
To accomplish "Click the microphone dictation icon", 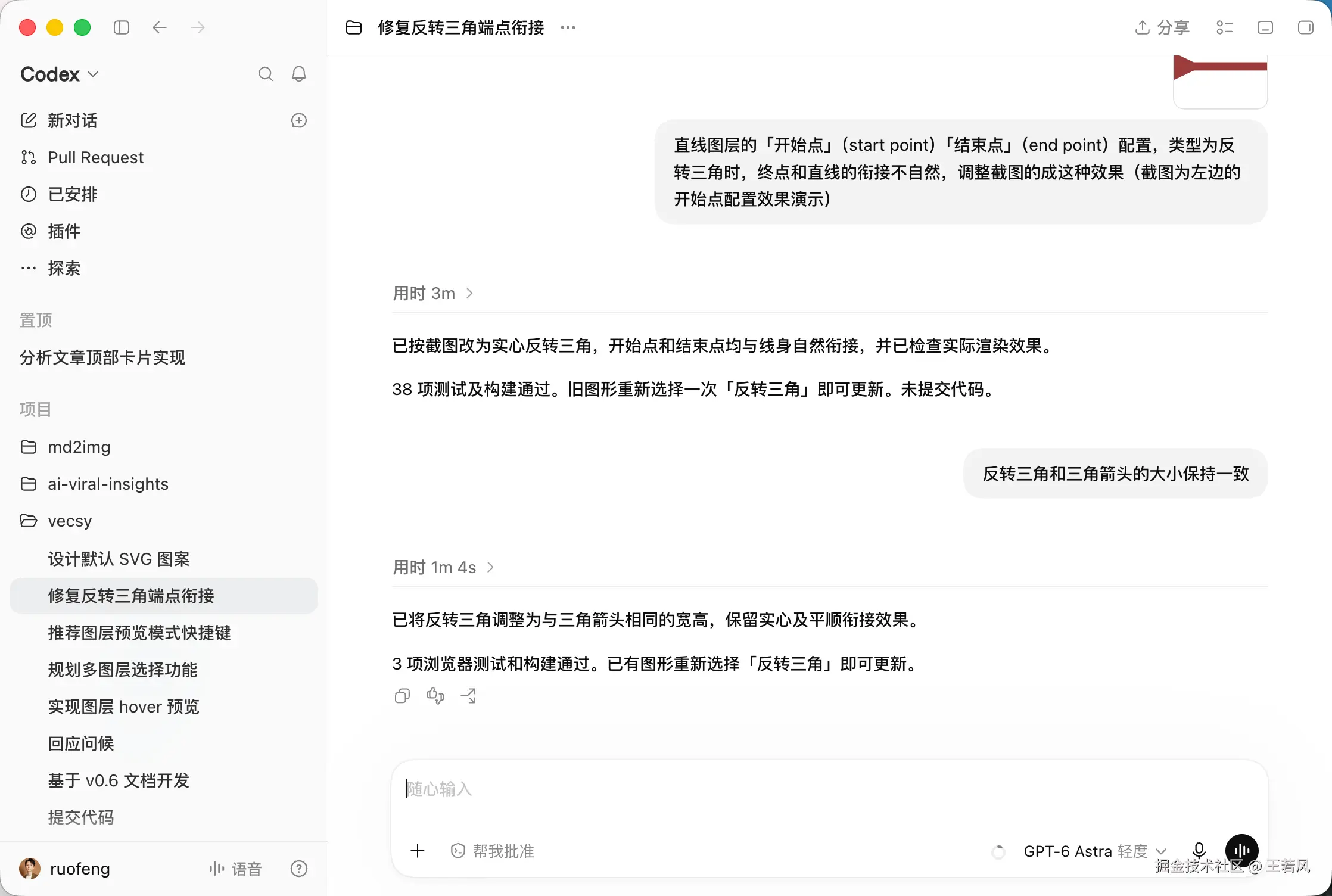I will pyautogui.click(x=1199, y=851).
